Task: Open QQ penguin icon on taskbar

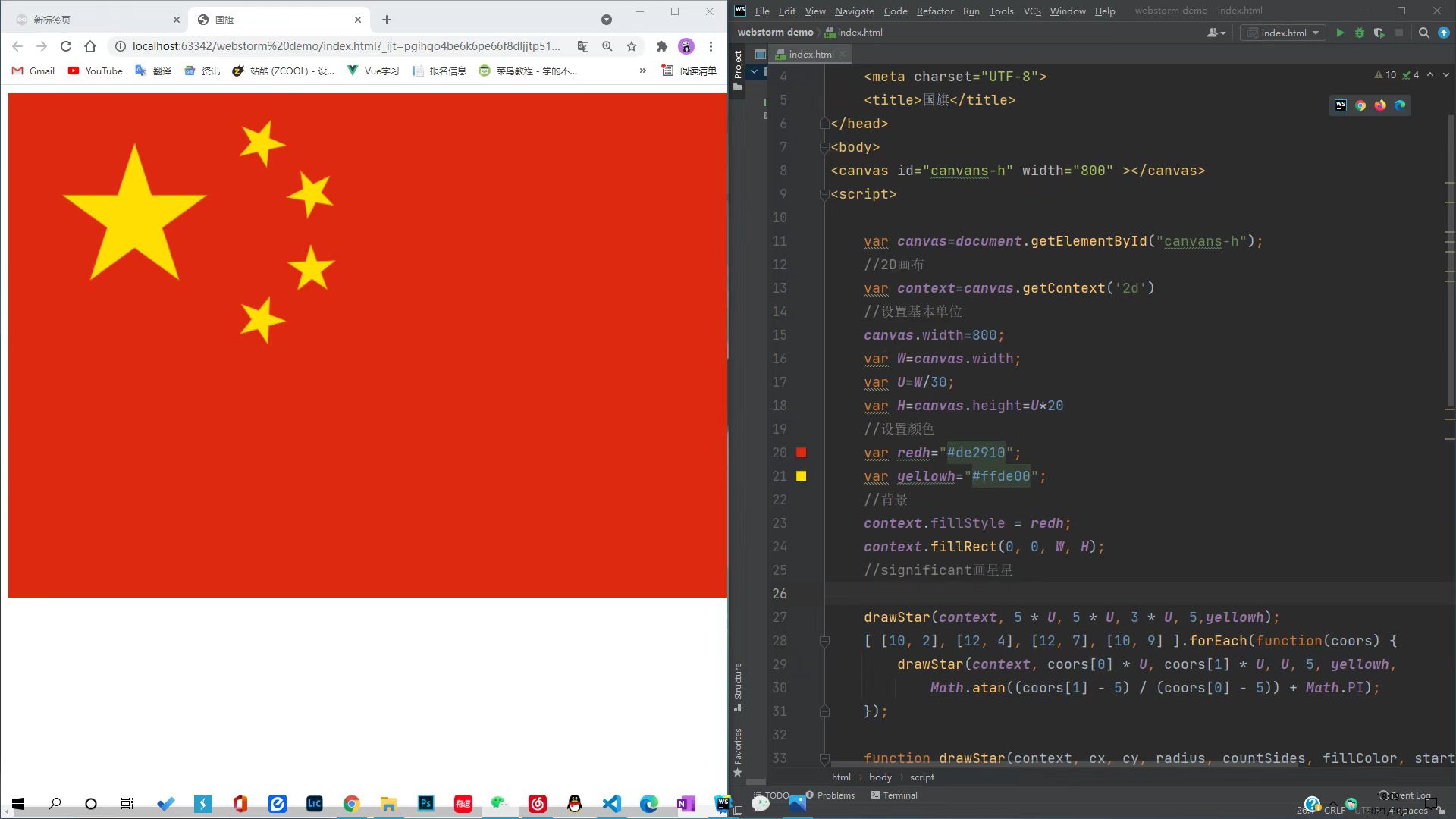Action: coord(575,803)
